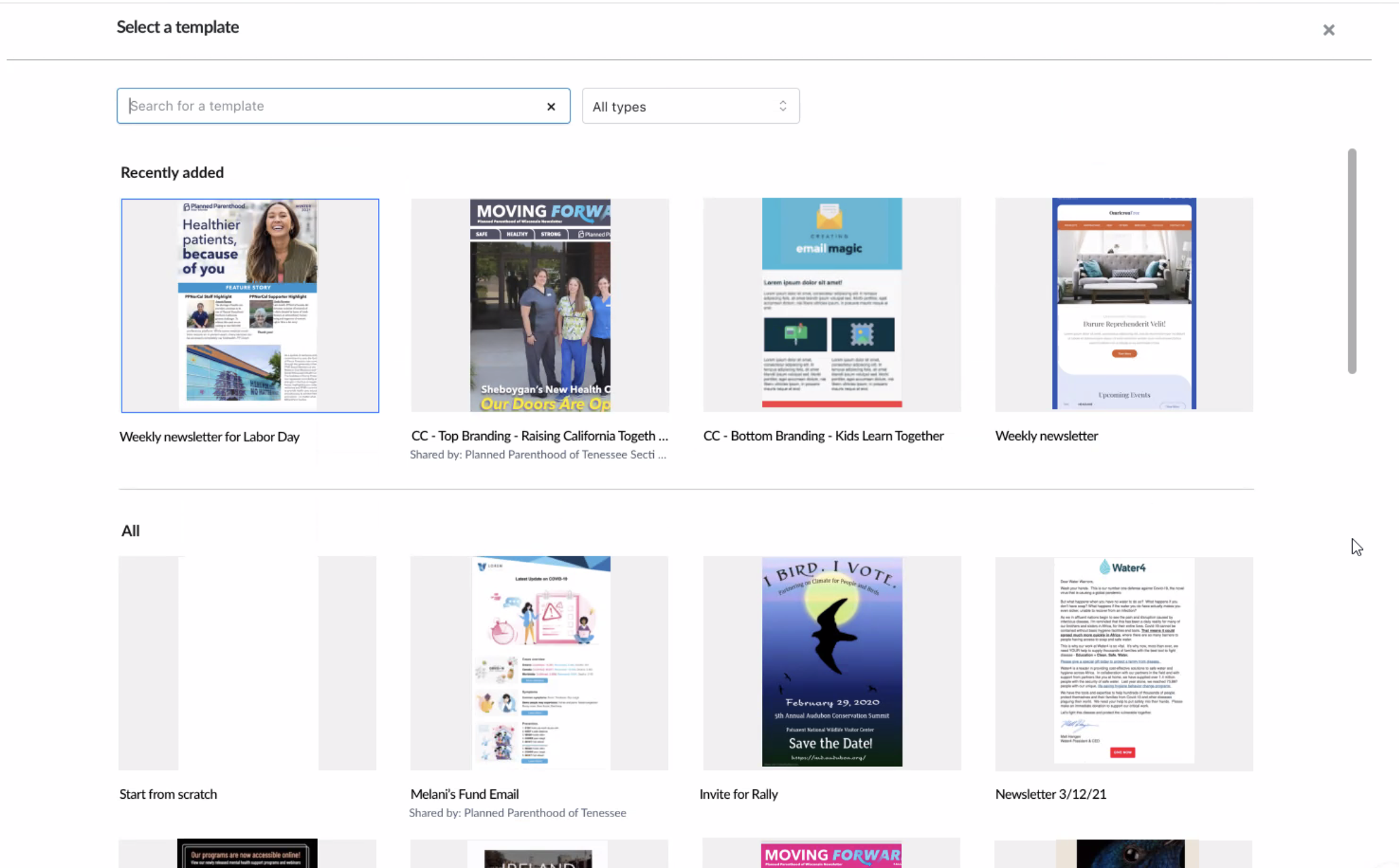
Task: Expand the 'All types' dropdown selector
Action: click(x=690, y=106)
